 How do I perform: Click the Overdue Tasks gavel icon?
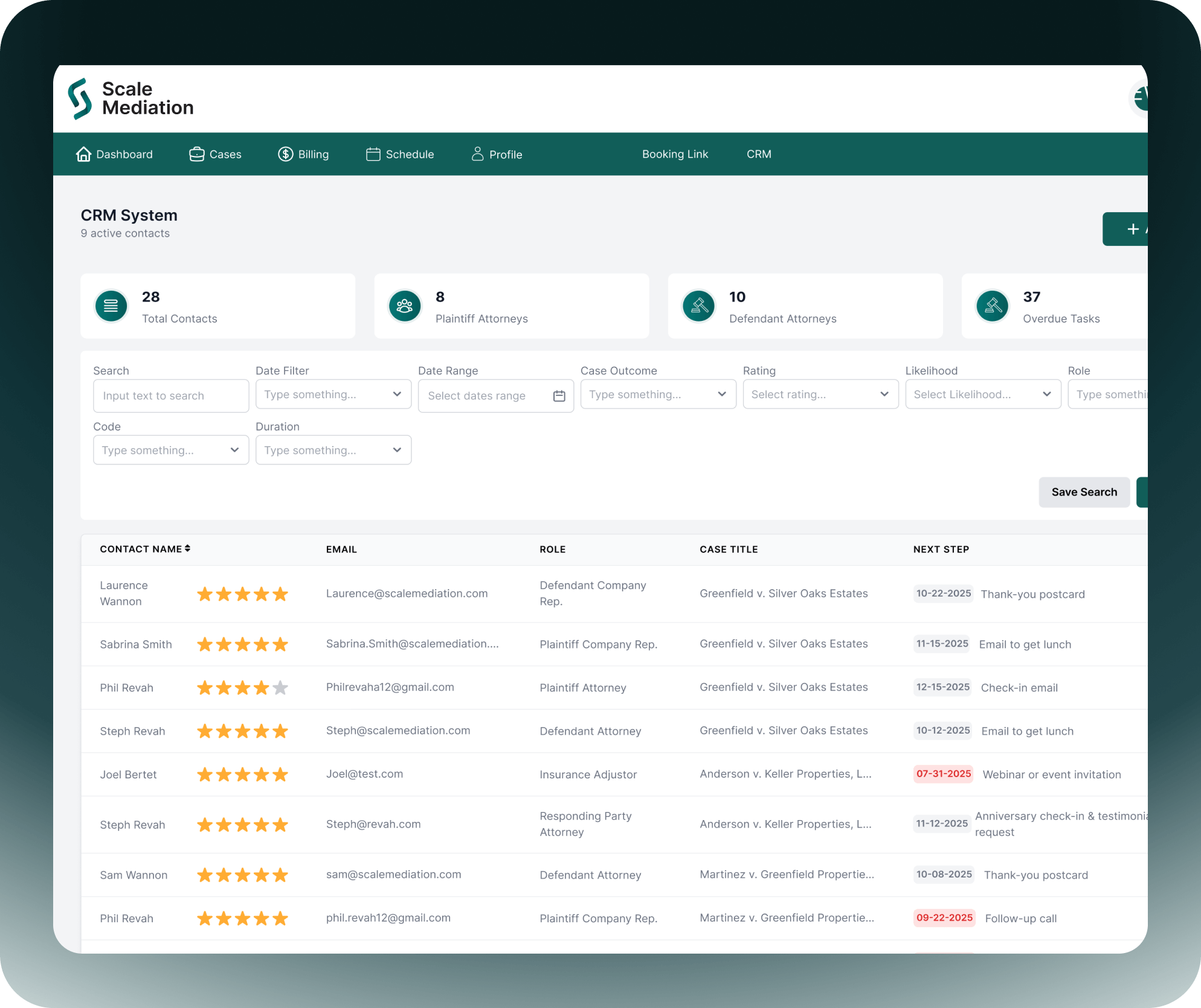point(993,306)
